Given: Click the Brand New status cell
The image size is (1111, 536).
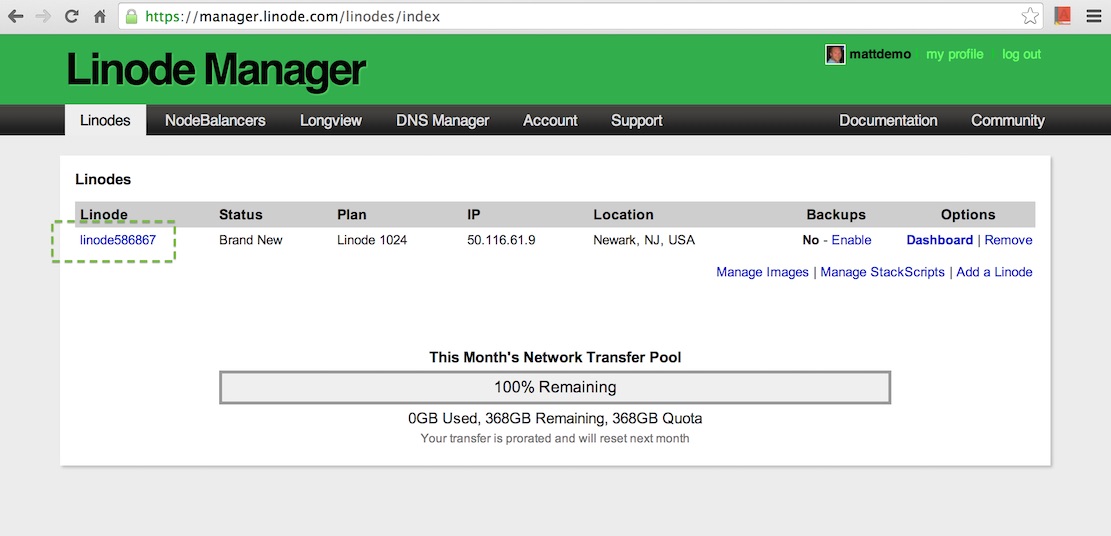Looking at the screenshot, I should pos(251,240).
